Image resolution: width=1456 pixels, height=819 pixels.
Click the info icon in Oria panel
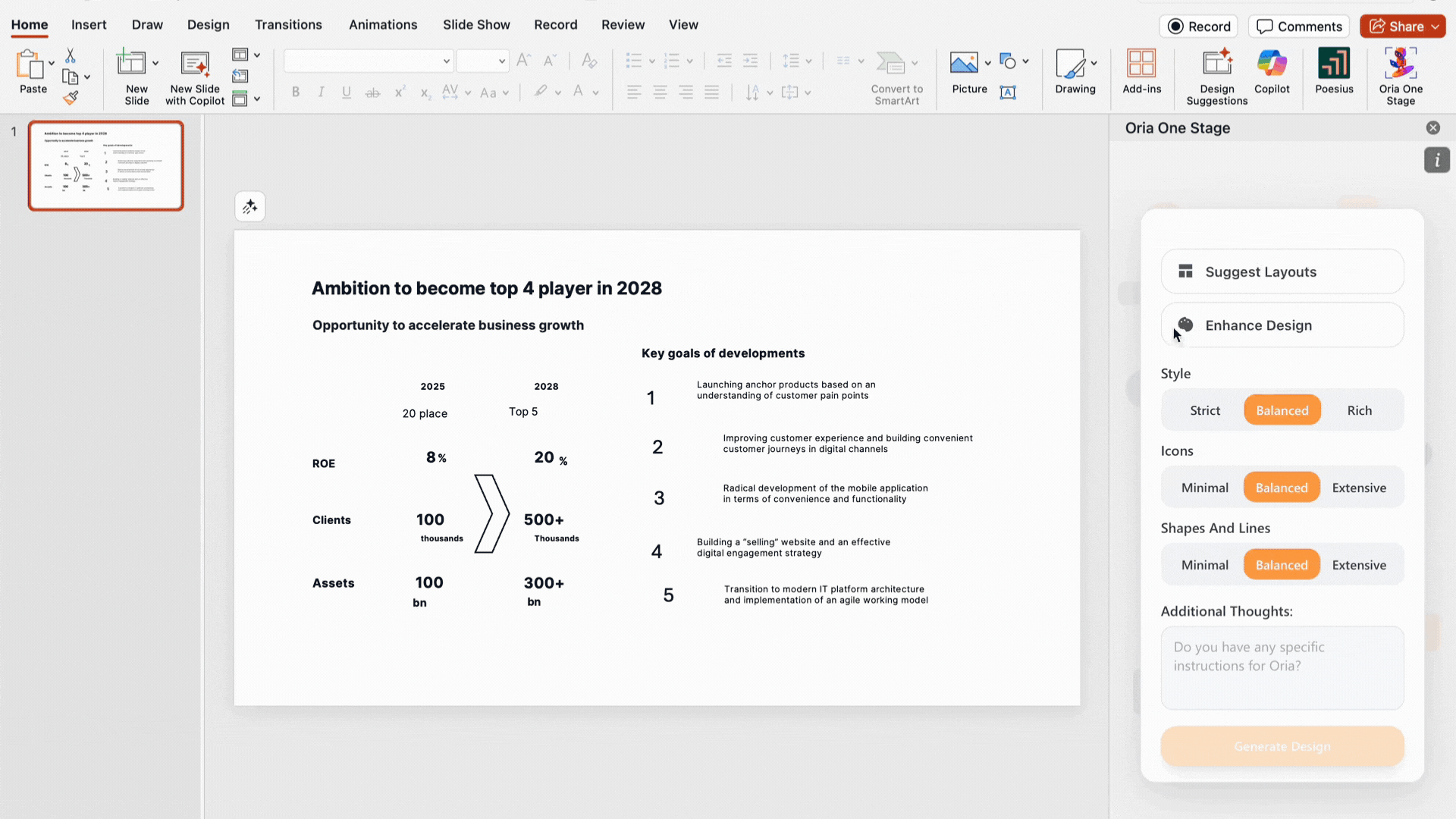[x=1436, y=160]
